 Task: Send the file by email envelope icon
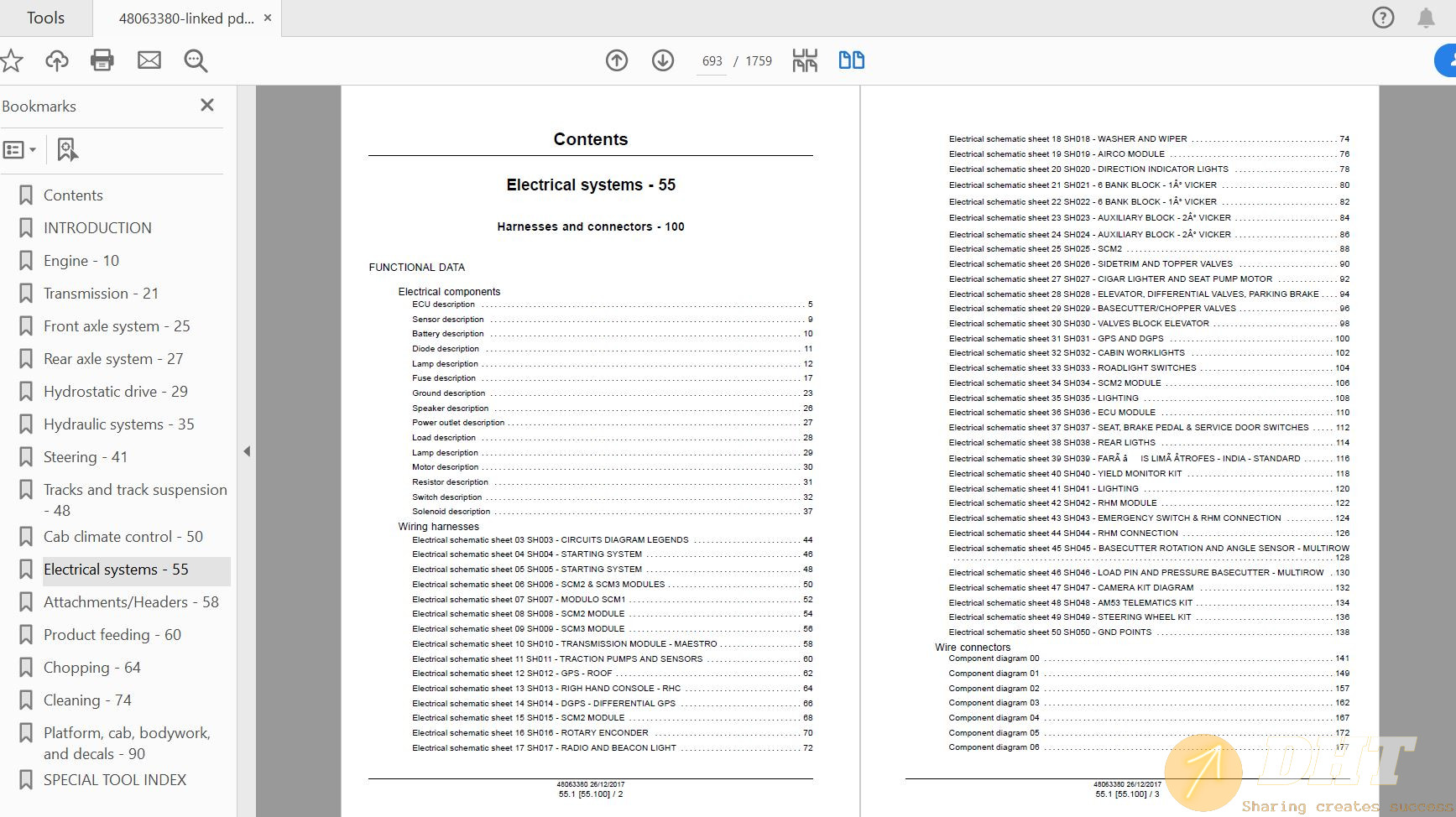point(149,60)
